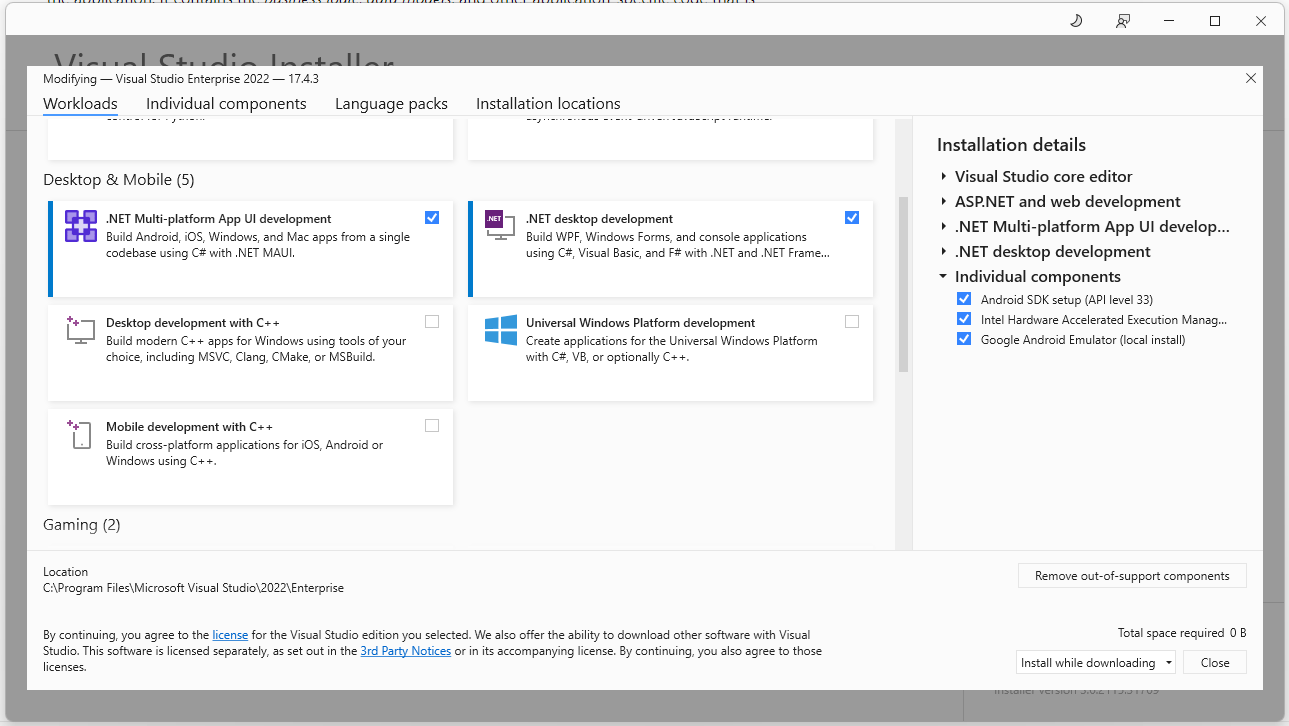
Task: Open the license link
Action: click(230, 635)
